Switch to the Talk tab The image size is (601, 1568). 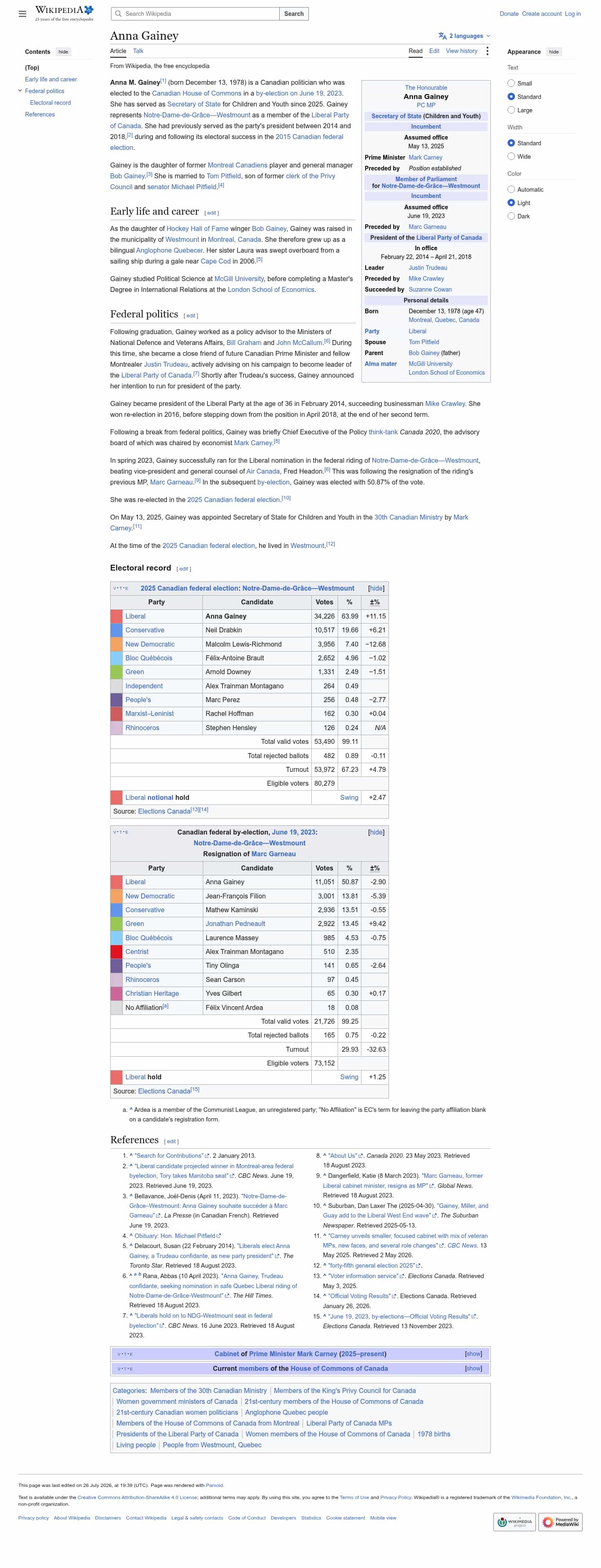click(x=138, y=51)
